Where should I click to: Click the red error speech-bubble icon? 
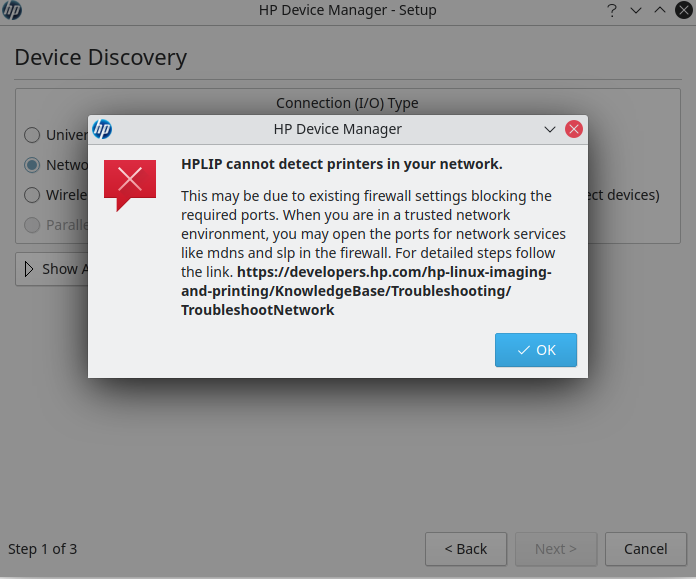click(x=130, y=185)
